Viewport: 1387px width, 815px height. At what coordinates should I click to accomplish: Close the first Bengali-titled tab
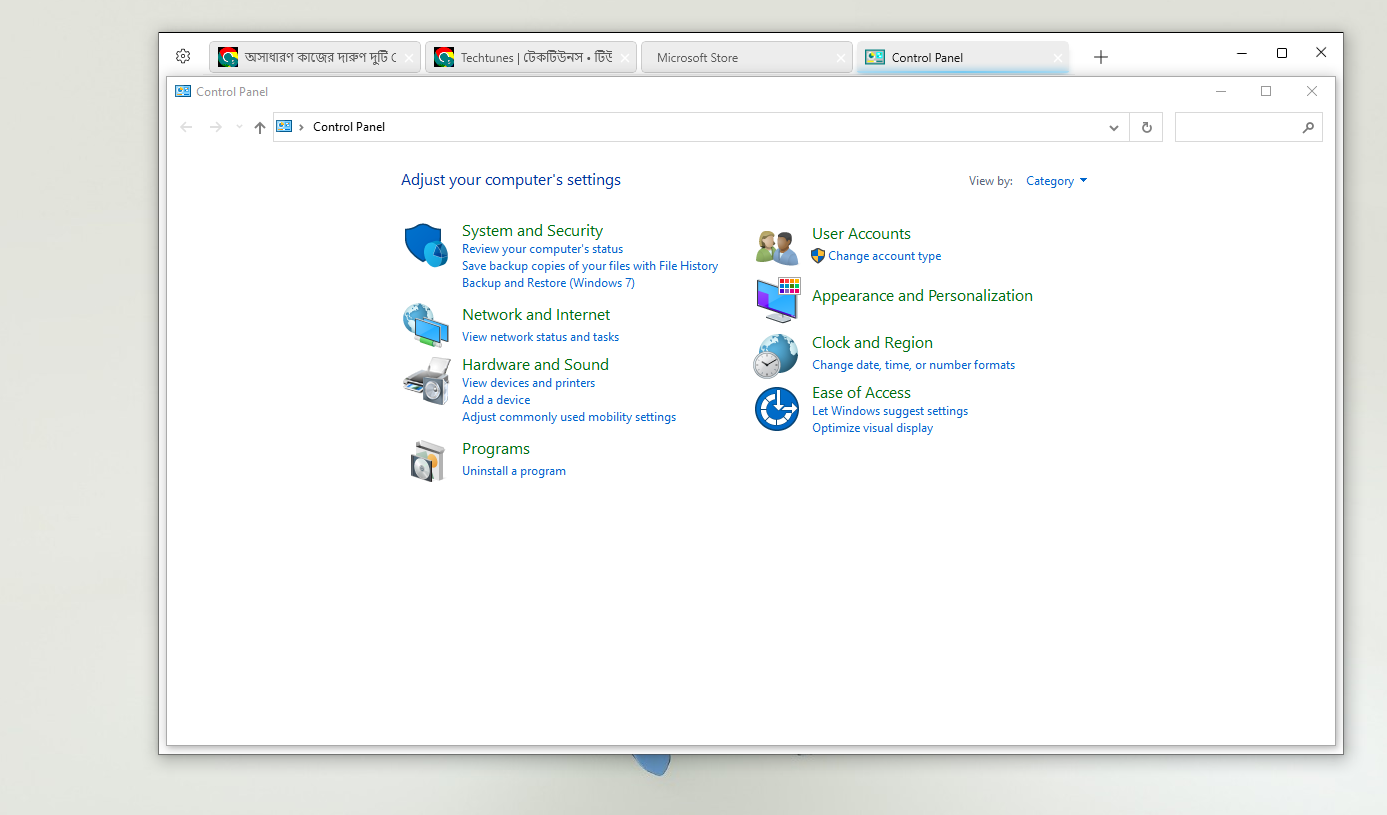[x=409, y=58]
